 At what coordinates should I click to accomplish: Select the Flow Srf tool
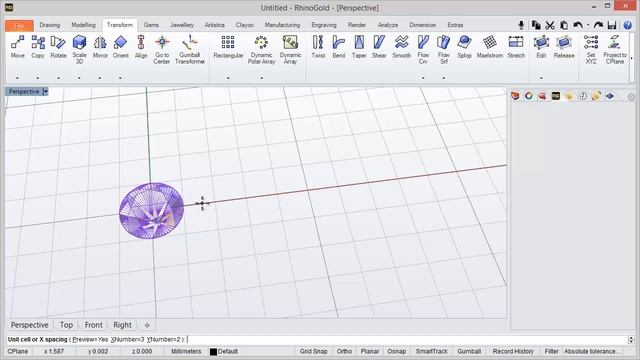pyautogui.click(x=444, y=49)
